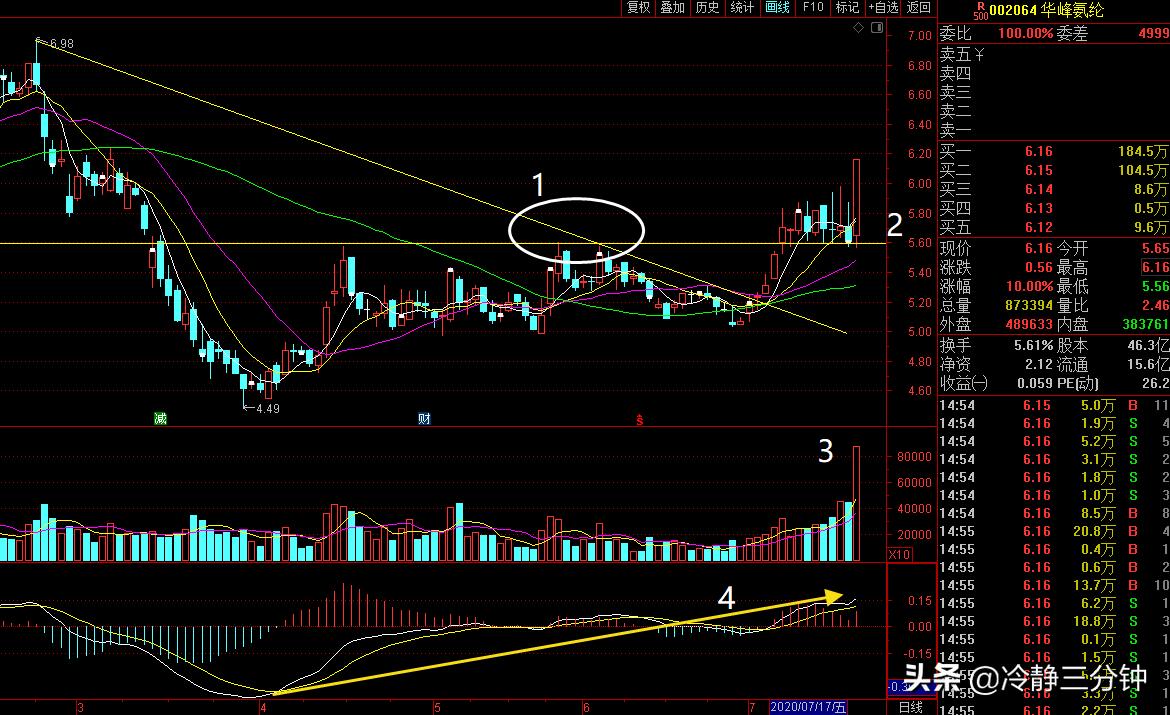
Task: Open the 叠加 overlay option
Action: click(x=672, y=7)
